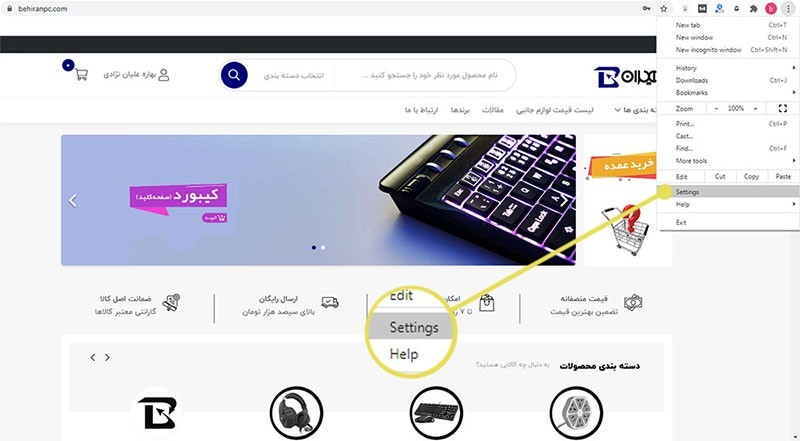
Task: Select the second banner slide dot
Action: (323, 248)
